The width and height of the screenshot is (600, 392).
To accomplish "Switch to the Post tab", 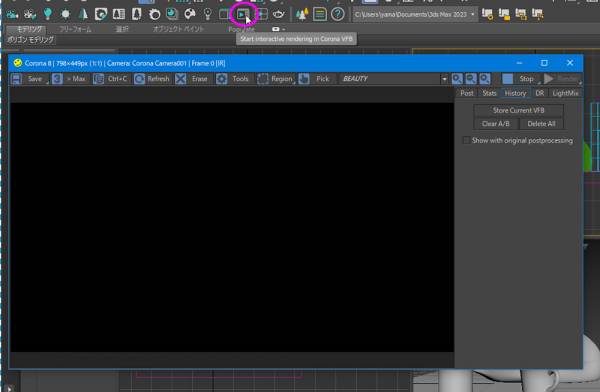I will (466, 93).
